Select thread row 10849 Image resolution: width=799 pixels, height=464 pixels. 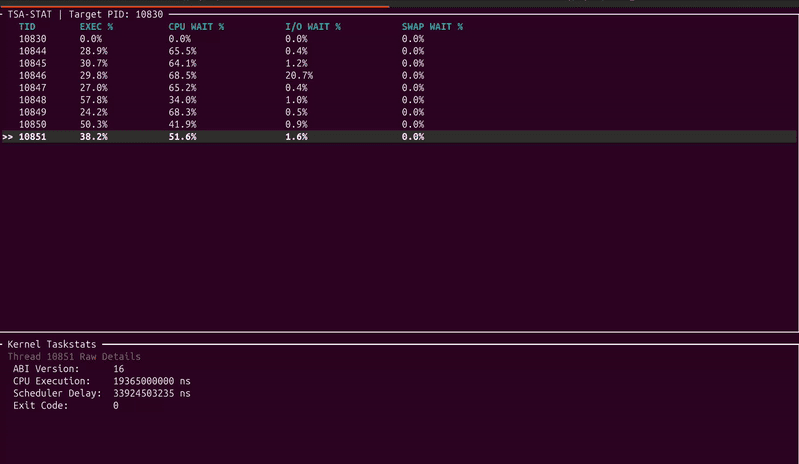click(x=398, y=112)
